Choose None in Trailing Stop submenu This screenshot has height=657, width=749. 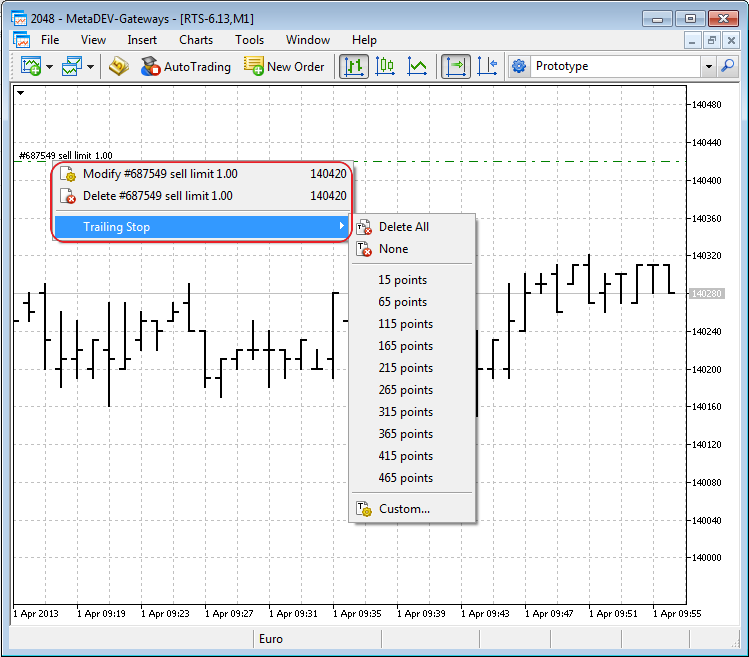click(412, 249)
